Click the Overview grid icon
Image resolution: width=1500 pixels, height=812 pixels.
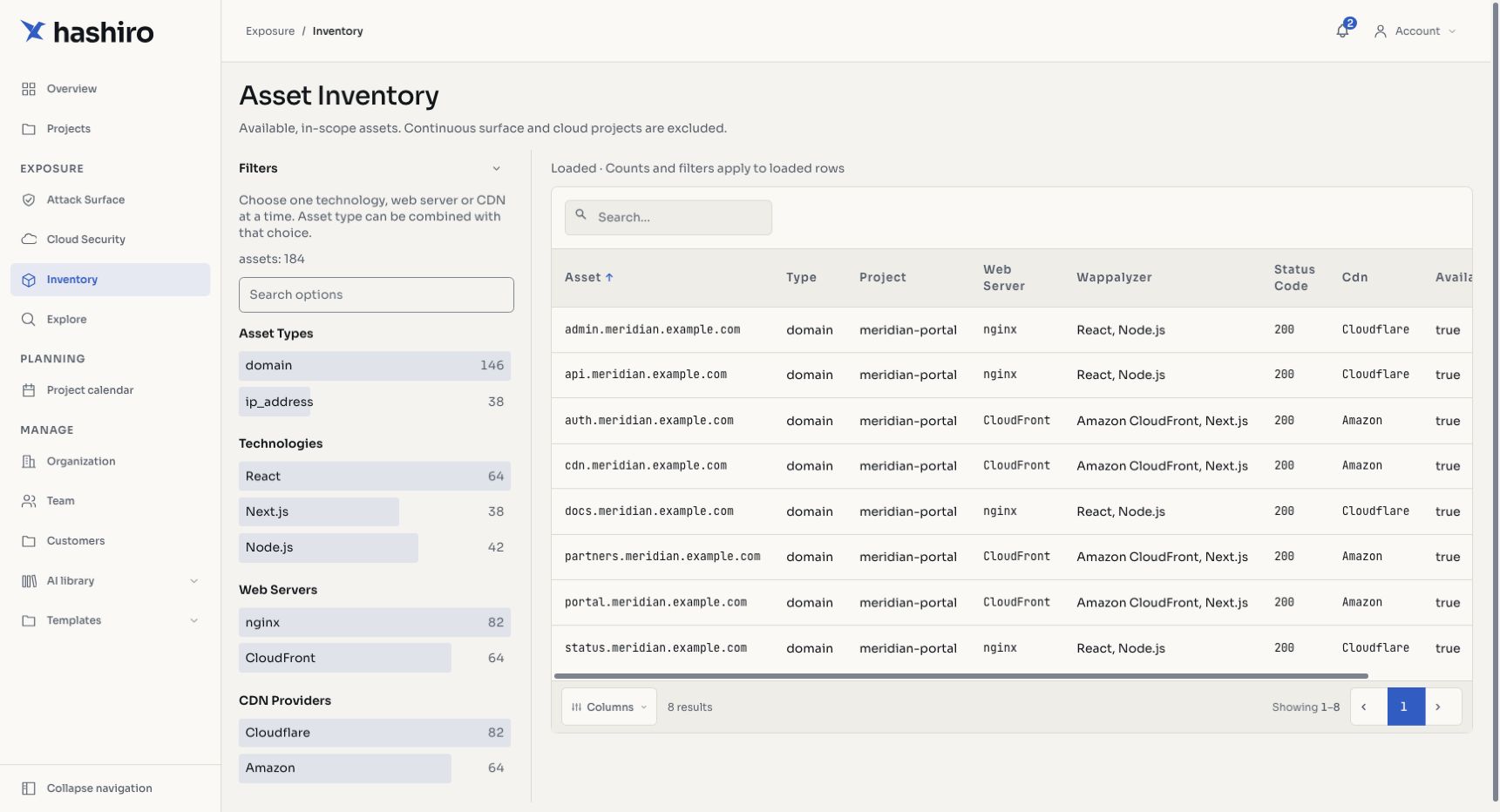pos(29,89)
